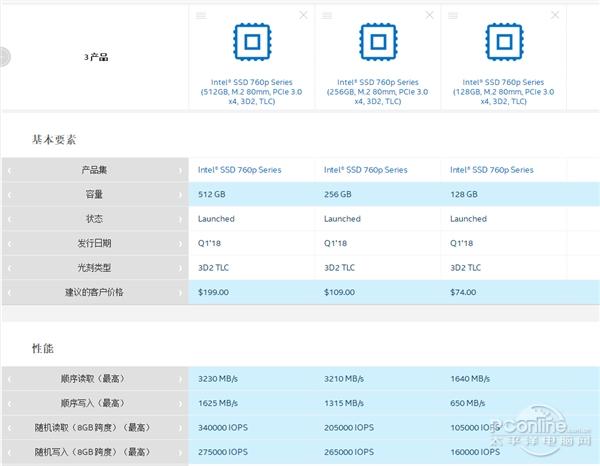Click the left arrow on the 容量 row
Image resolution: width=600 pixels, height=466 pixels.
click(9, 194)
